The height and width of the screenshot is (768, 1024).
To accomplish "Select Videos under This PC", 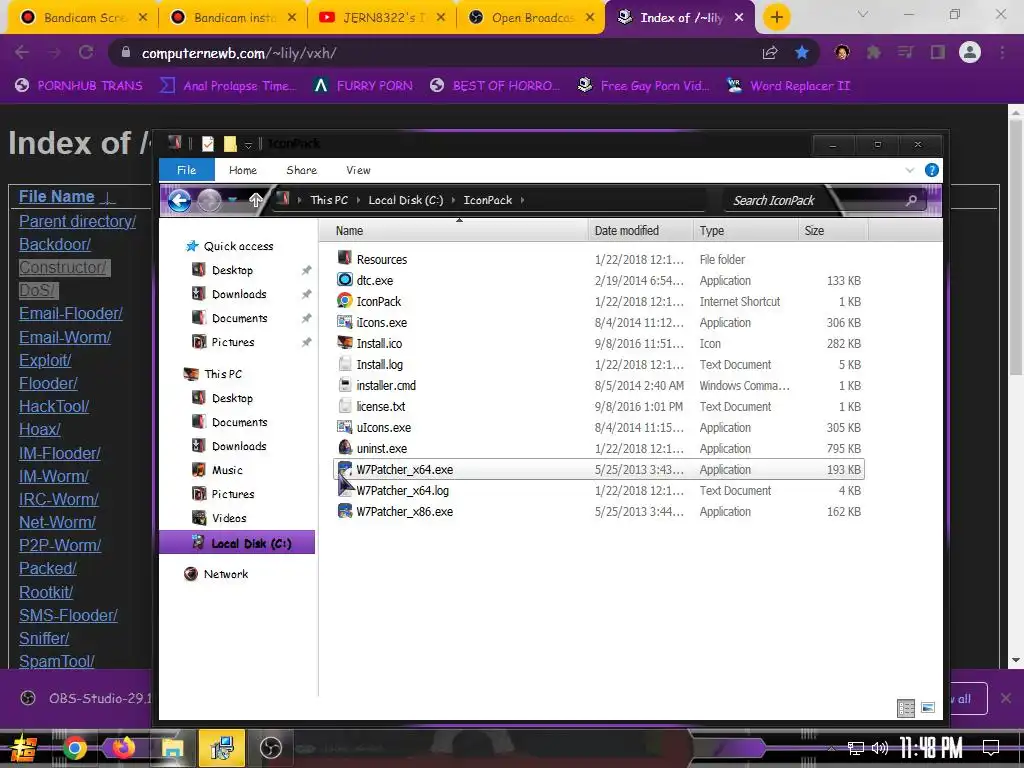I will pyautogui.click(x=229, y=518).
